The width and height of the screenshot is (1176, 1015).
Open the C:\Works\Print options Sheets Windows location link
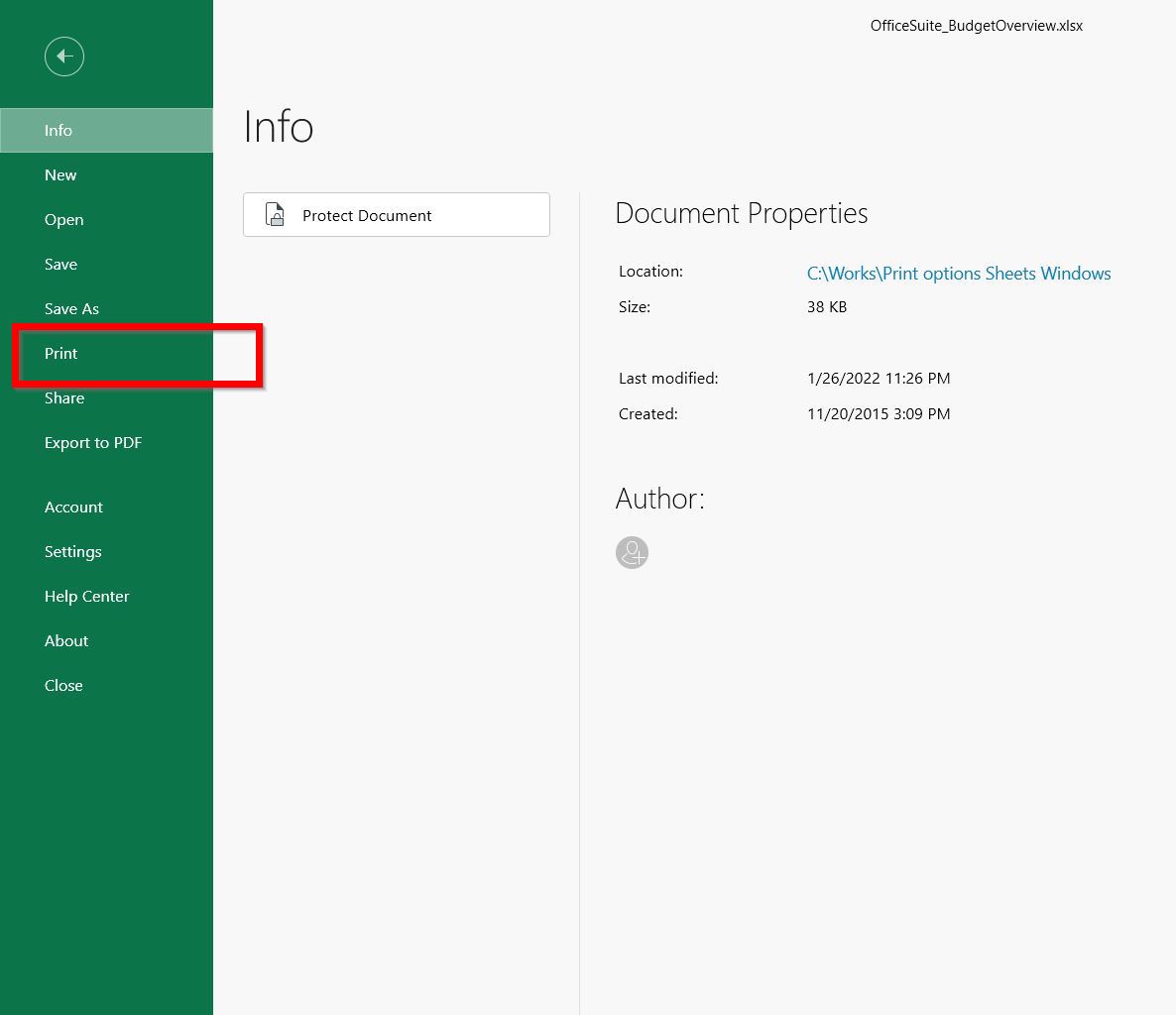point(959,274)
